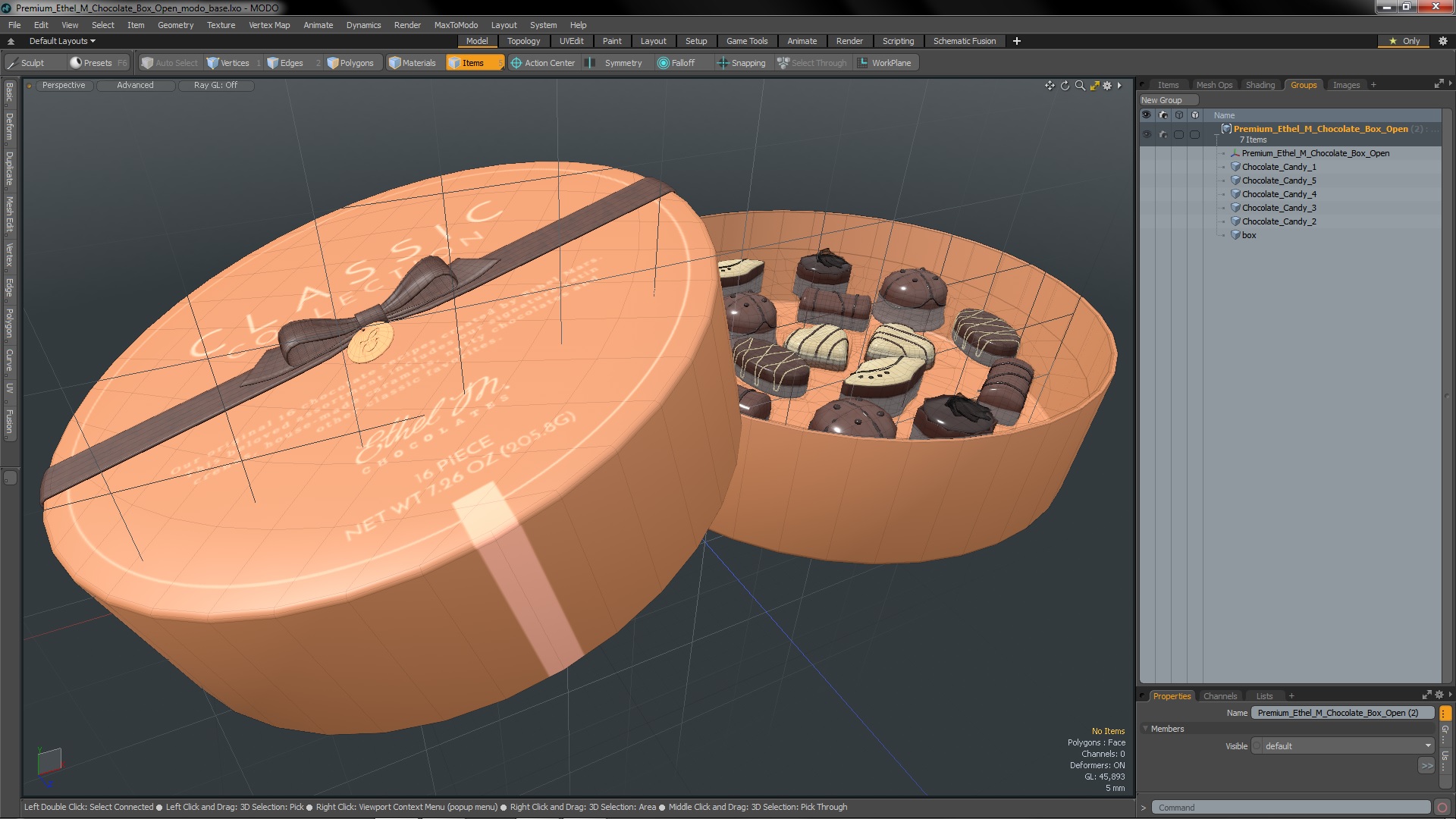Open the Perspective view dropdown
Screen dimensions: 1456x819
pyautogui.click(x=64, y=86)
